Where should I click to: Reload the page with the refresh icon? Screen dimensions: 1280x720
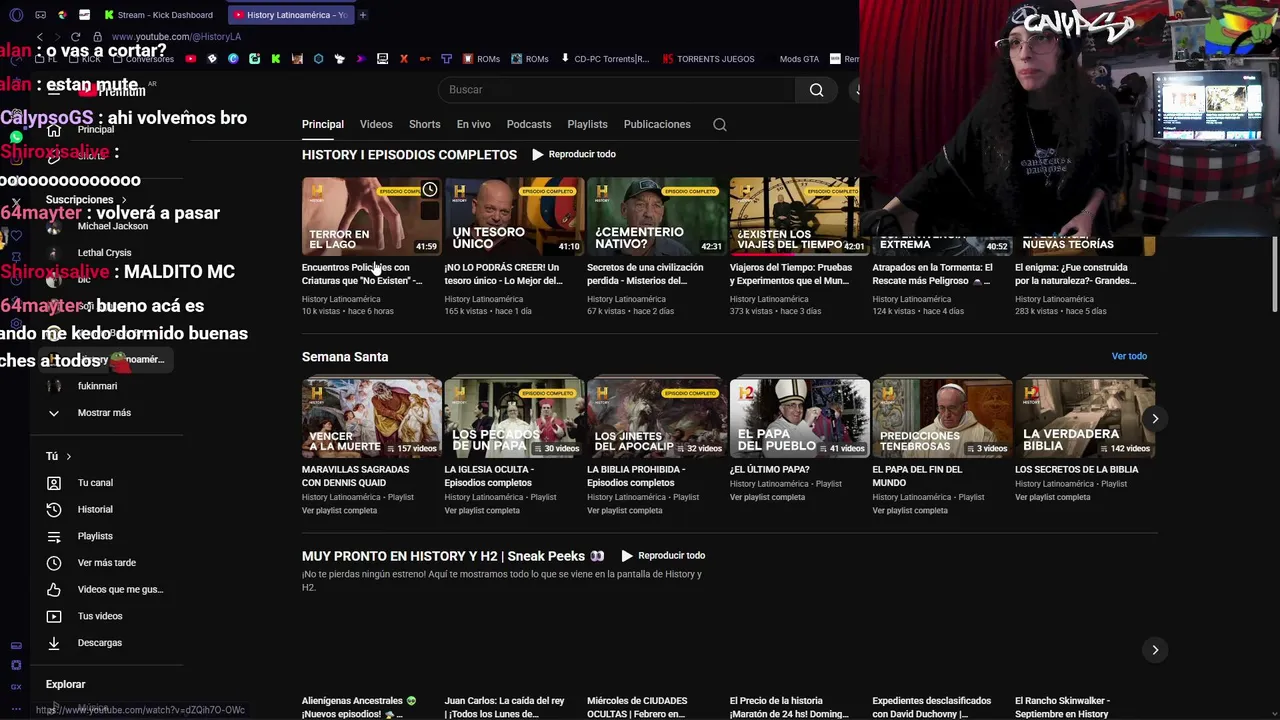tap(75, 37)
